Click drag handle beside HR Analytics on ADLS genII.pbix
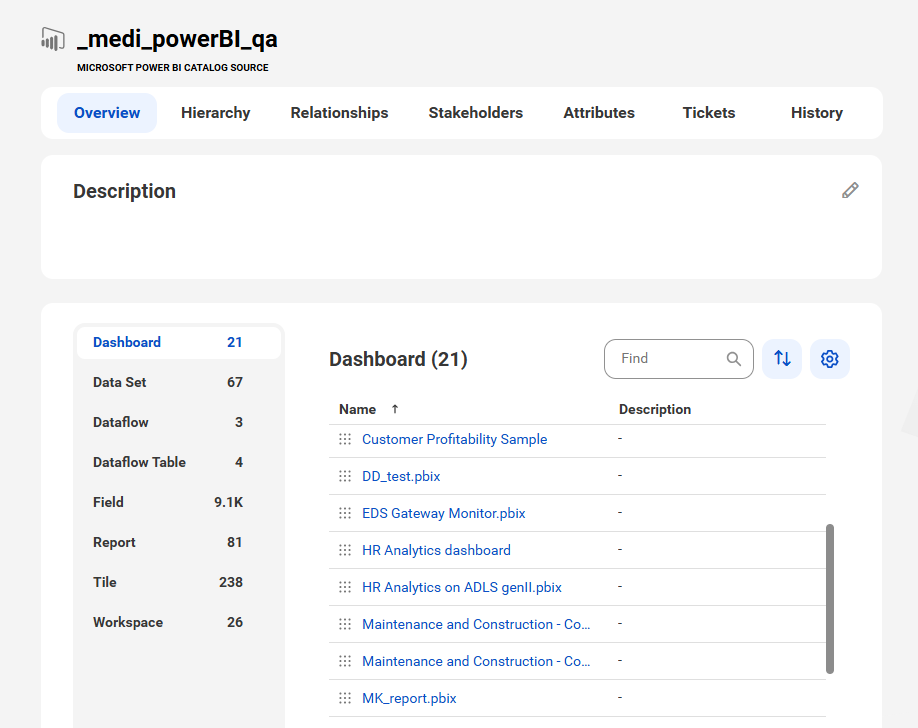Viewport: 918px width, 728px height. point(345,587)
